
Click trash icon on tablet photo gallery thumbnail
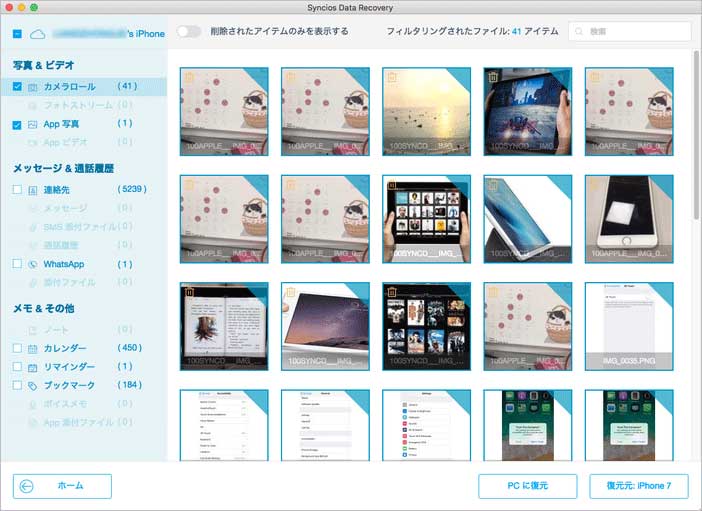392,184
